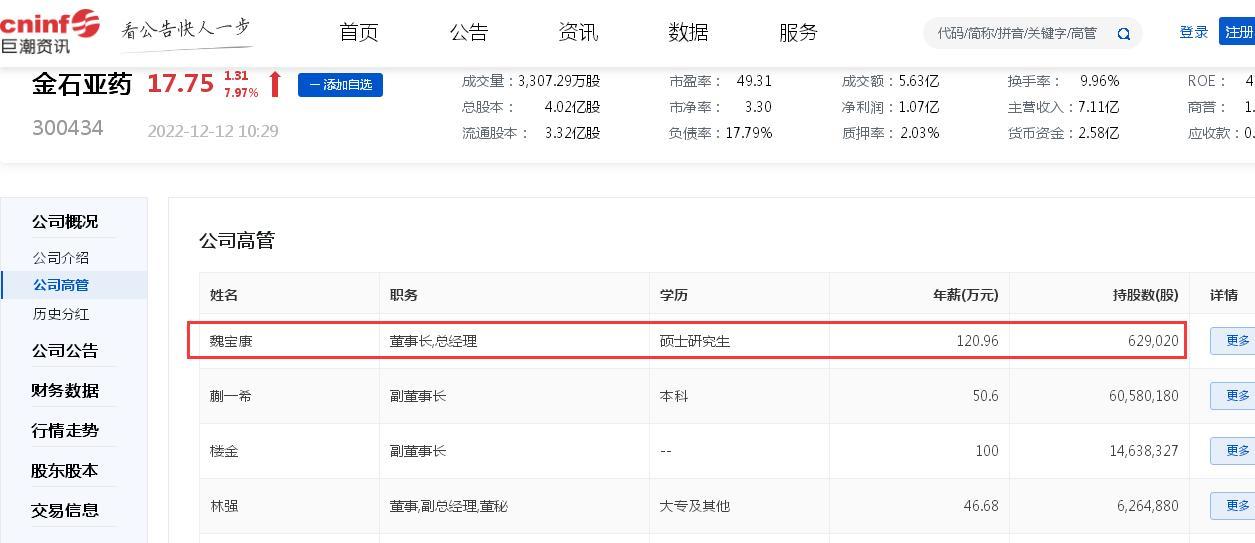This screenshot has width=1255, height=543.
Task: Click the 公司高管 section heading
Action: (237, 240)
